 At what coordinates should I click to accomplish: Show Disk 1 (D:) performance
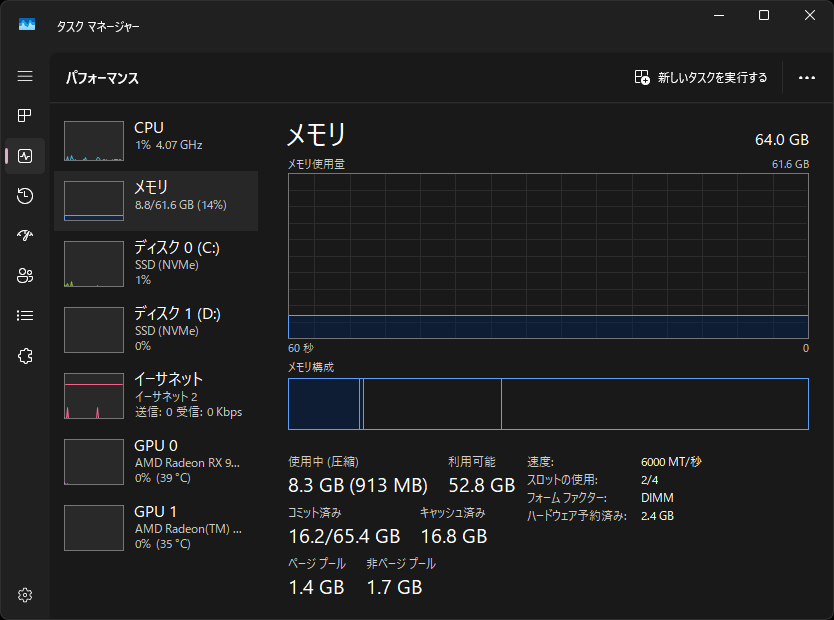tap(156, 329)
